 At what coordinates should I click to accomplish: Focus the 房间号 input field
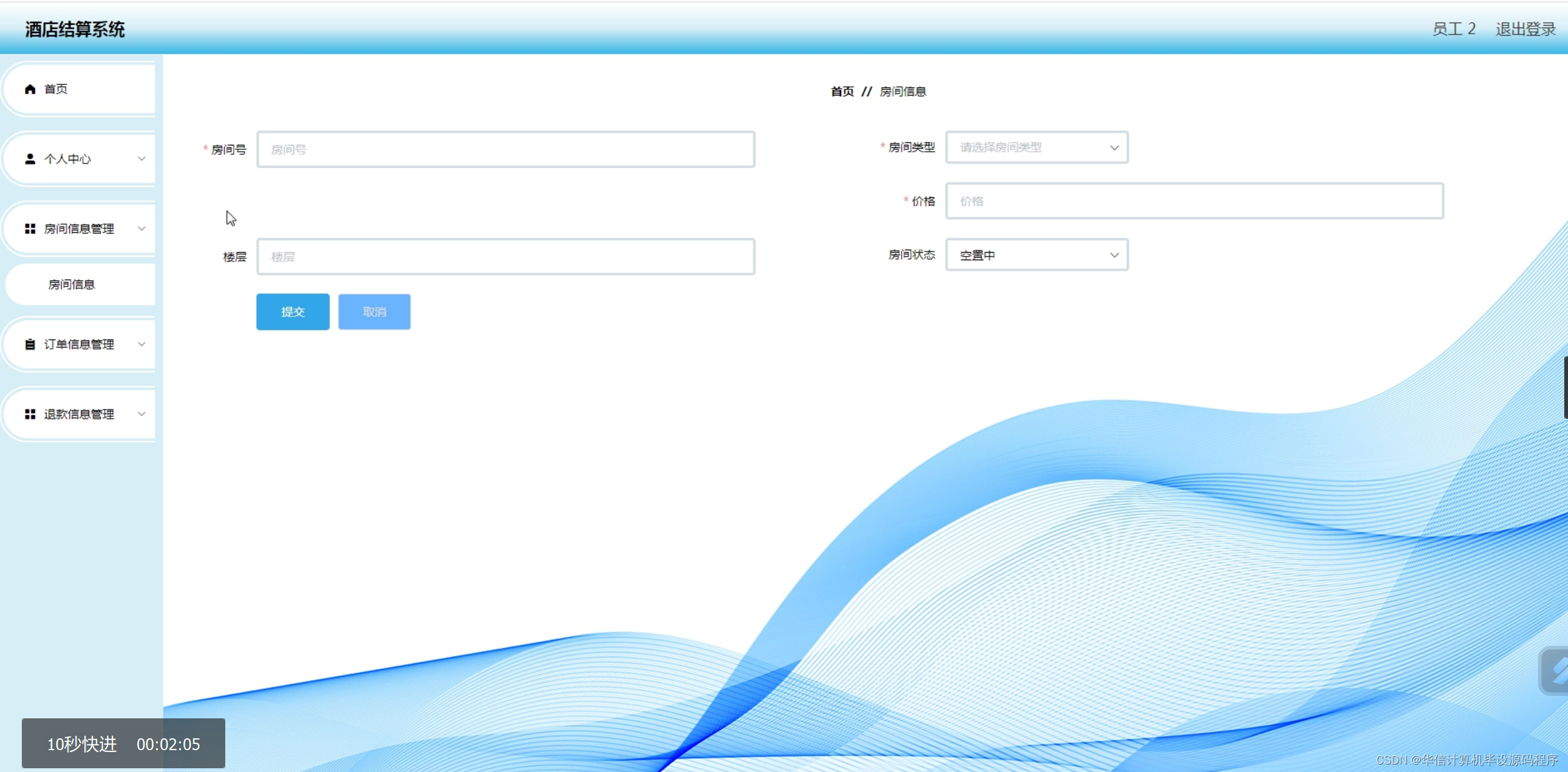(x=505, y=150)
